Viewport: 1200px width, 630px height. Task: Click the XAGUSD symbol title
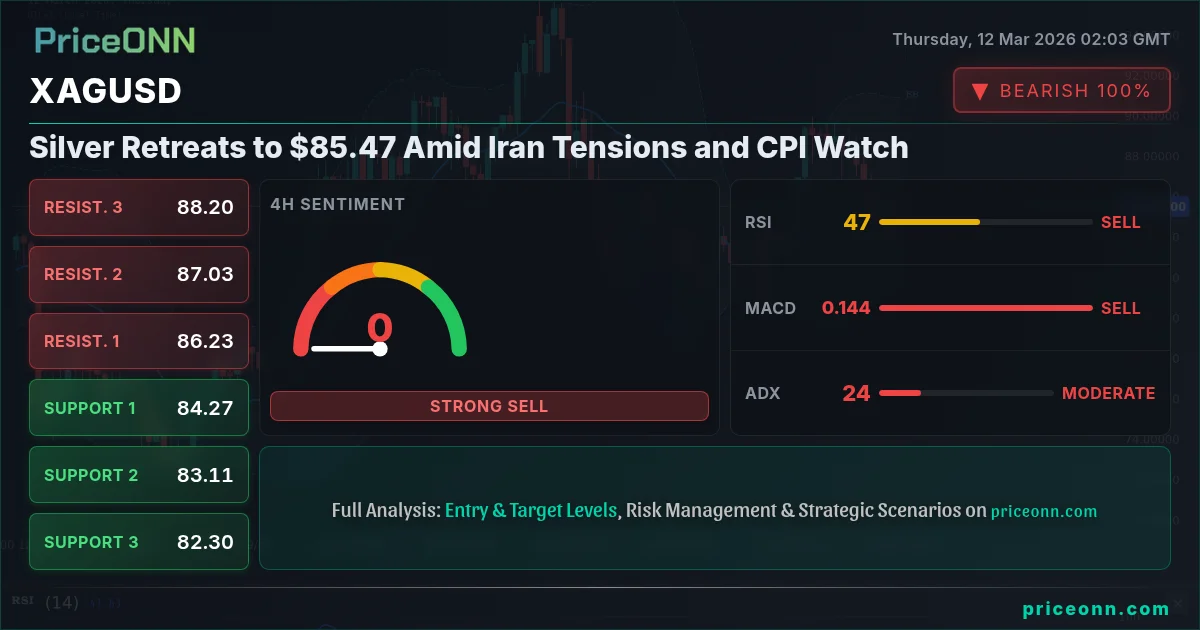106,91
